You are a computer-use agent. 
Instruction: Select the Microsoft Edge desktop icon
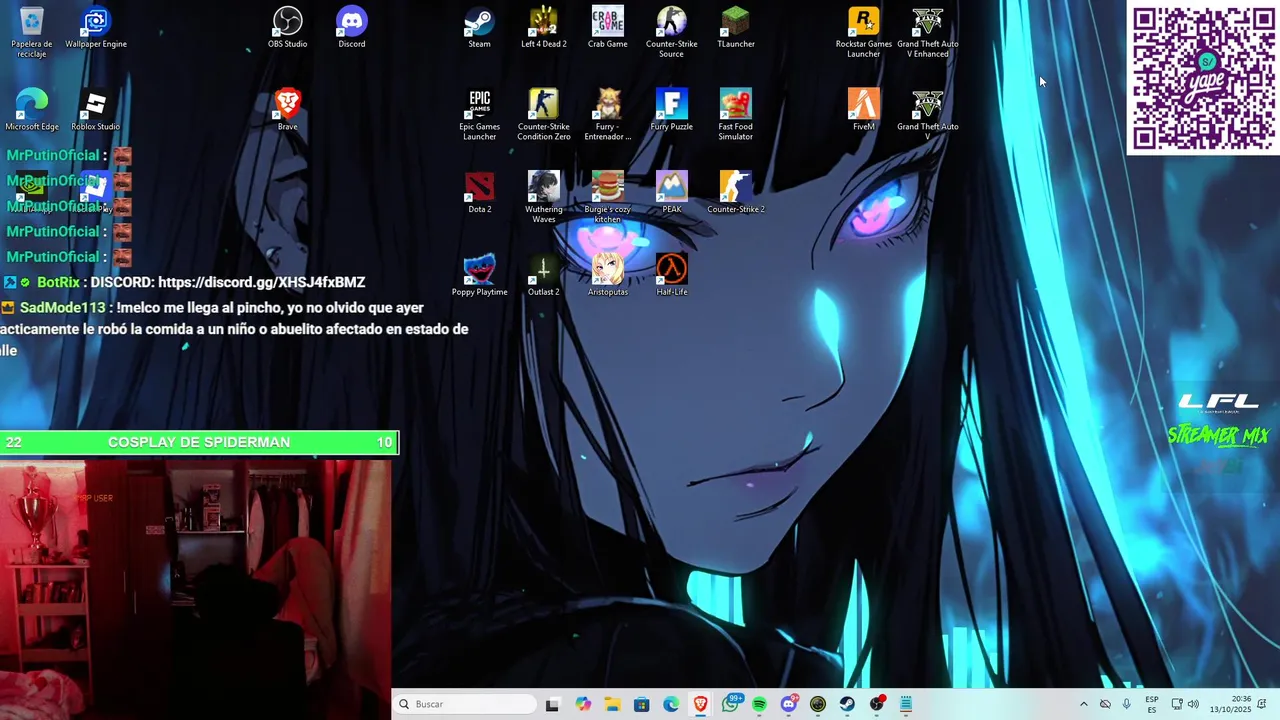click(32, 110)
